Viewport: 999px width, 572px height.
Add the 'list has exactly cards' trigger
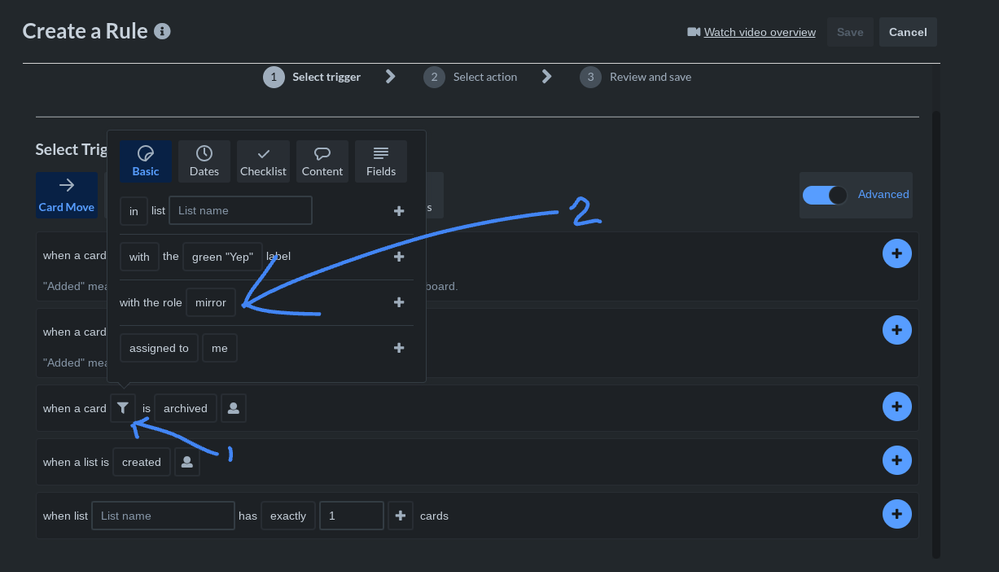[896, 514]
